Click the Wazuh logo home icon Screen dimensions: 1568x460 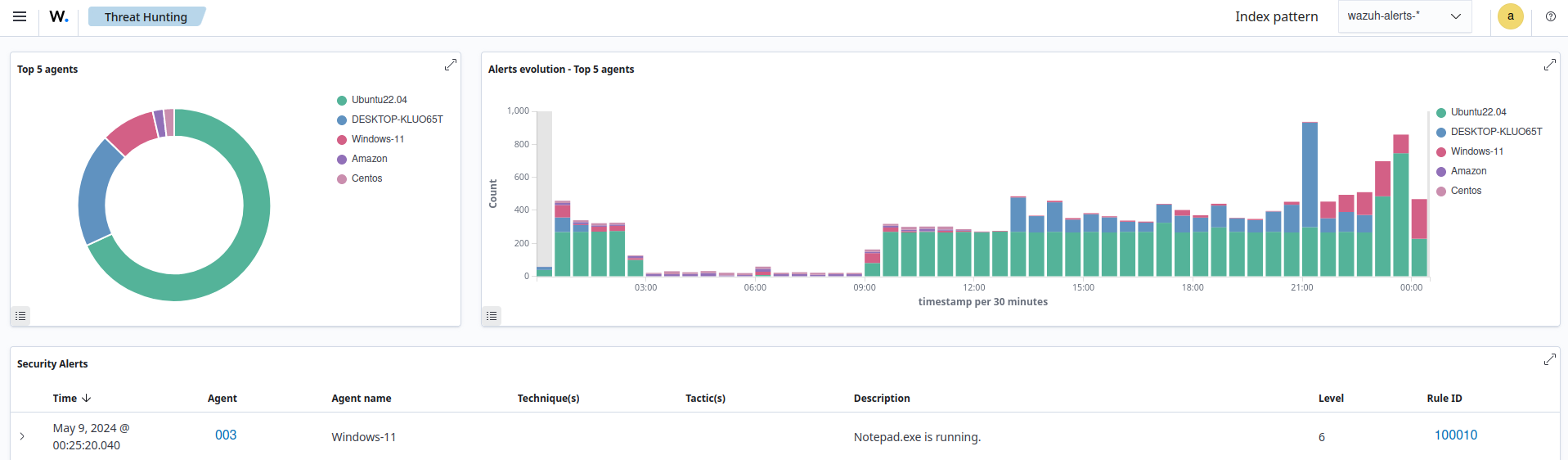[x=59, y=16]
